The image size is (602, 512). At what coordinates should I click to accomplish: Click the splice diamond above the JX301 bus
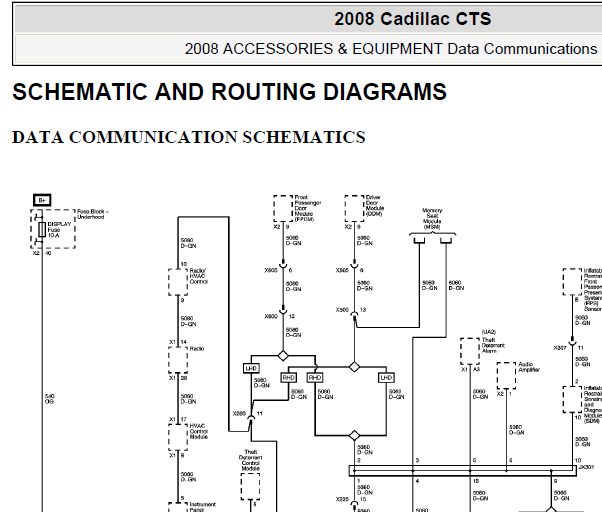pyautogui.click(x=354, y=436)
